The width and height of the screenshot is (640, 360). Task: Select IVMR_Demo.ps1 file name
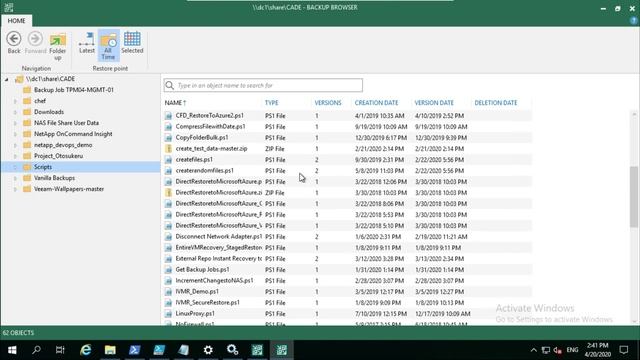coord(197,292)
